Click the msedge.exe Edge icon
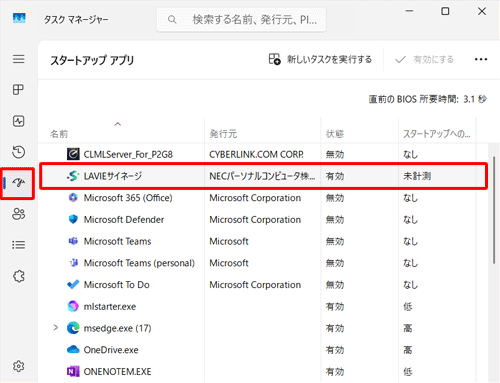 pyautogui.click(x=73, y=328)
